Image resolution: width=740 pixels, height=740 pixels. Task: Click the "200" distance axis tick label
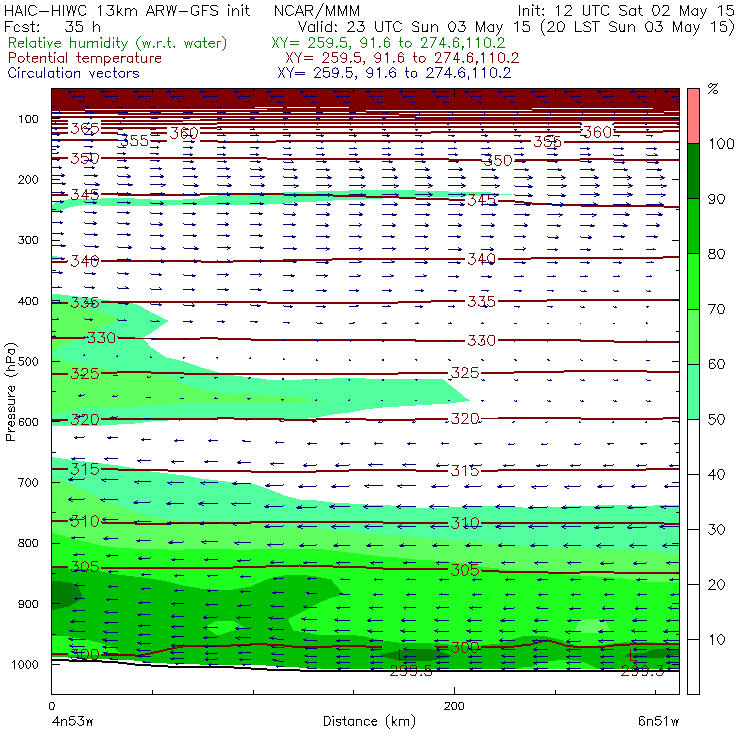pyautogui.click(x=454, y=706)
